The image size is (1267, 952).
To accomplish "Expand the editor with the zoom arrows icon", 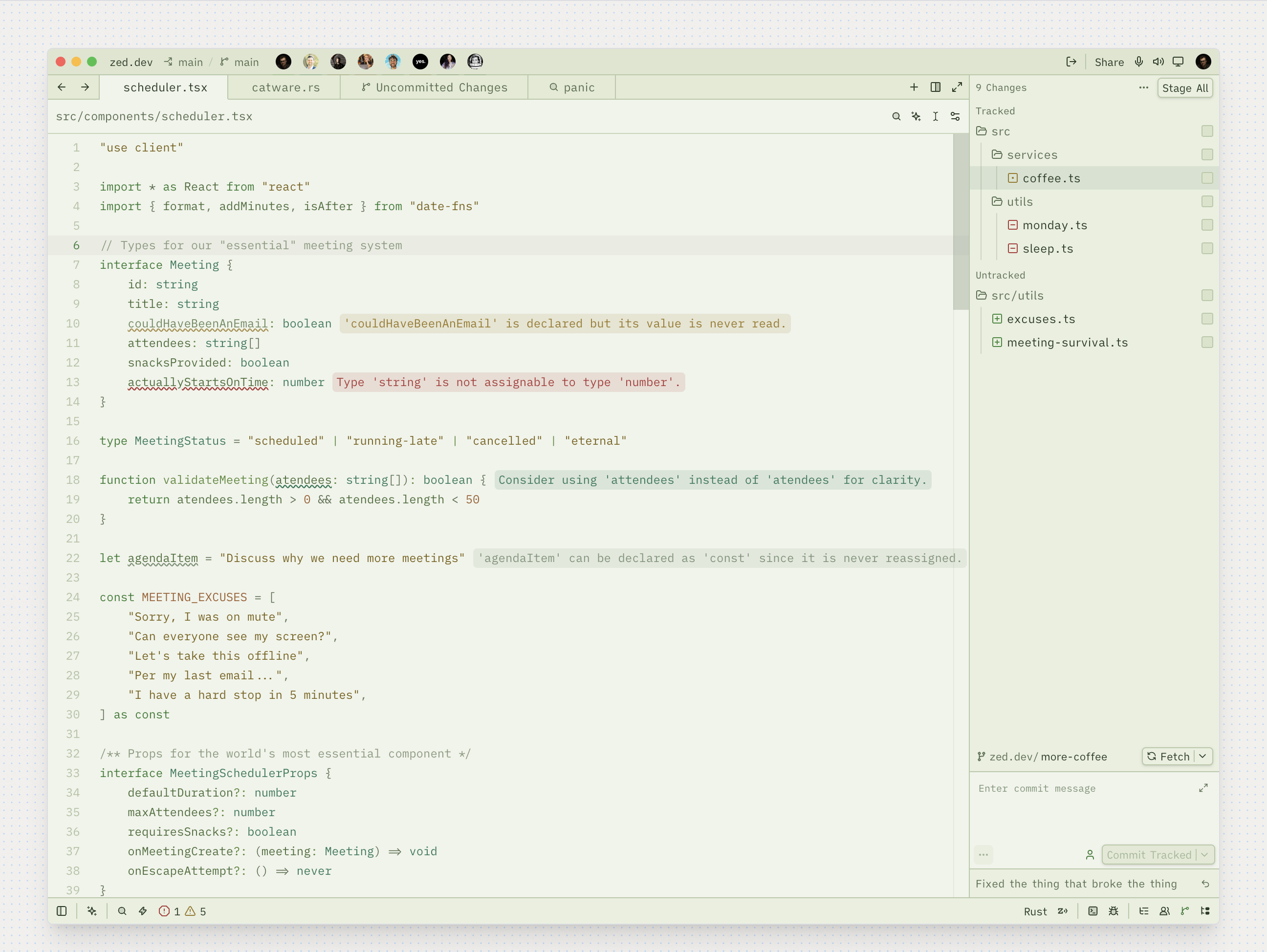I will [x=957, y=87].
